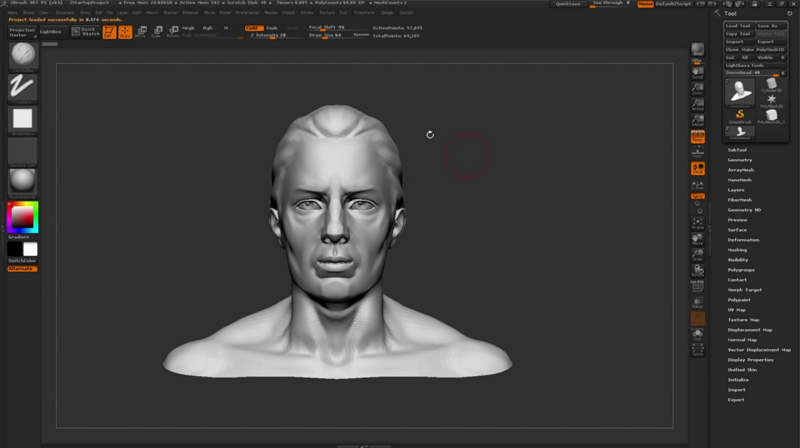Open the Projection Master panel
Image resolution: width=800 pixels, height=448 pixels.
(21, 32)
